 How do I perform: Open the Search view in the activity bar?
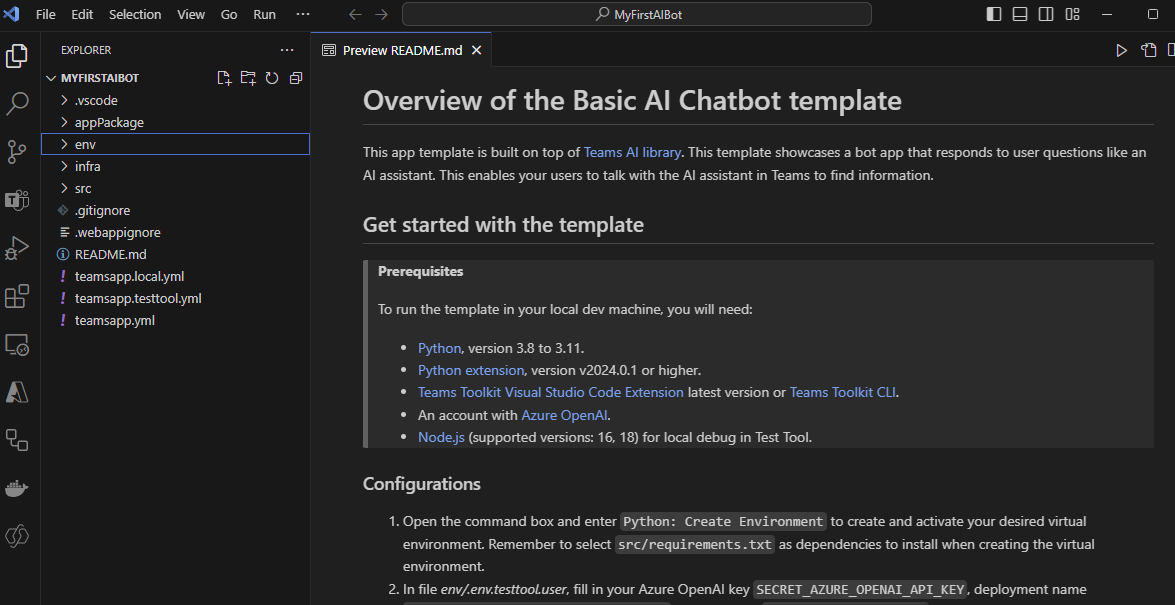(17, 103)
